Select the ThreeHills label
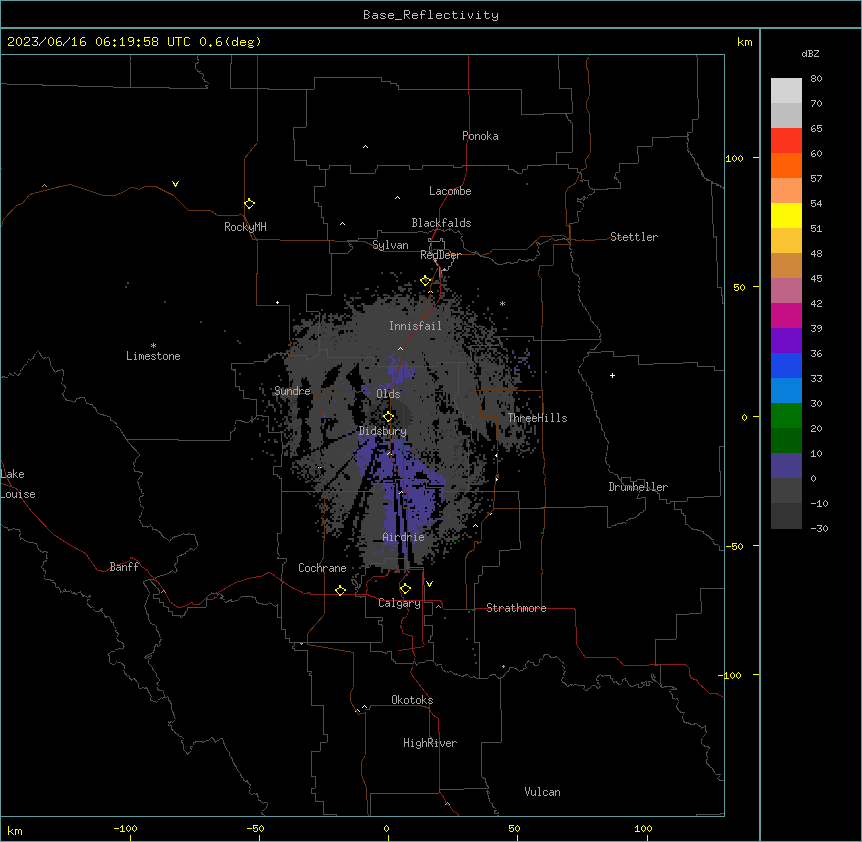This screenshot has height=842, width=862. (x=537, y=418)
